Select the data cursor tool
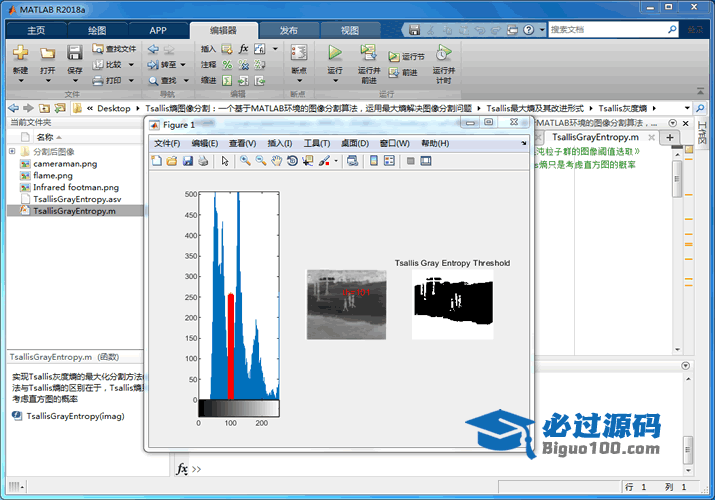The width and height of the screenshot is (715, 500). tap(308, 161)
